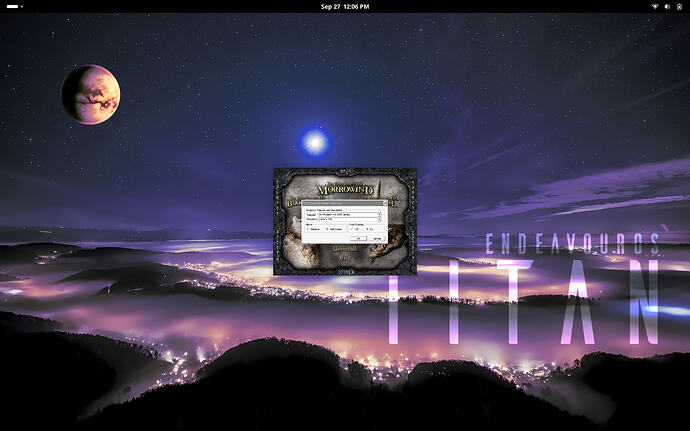This screenshot has height=431, width=690.
Task: Choose Uninstall in the Morrowind launcher
Action: coord(345,249)
